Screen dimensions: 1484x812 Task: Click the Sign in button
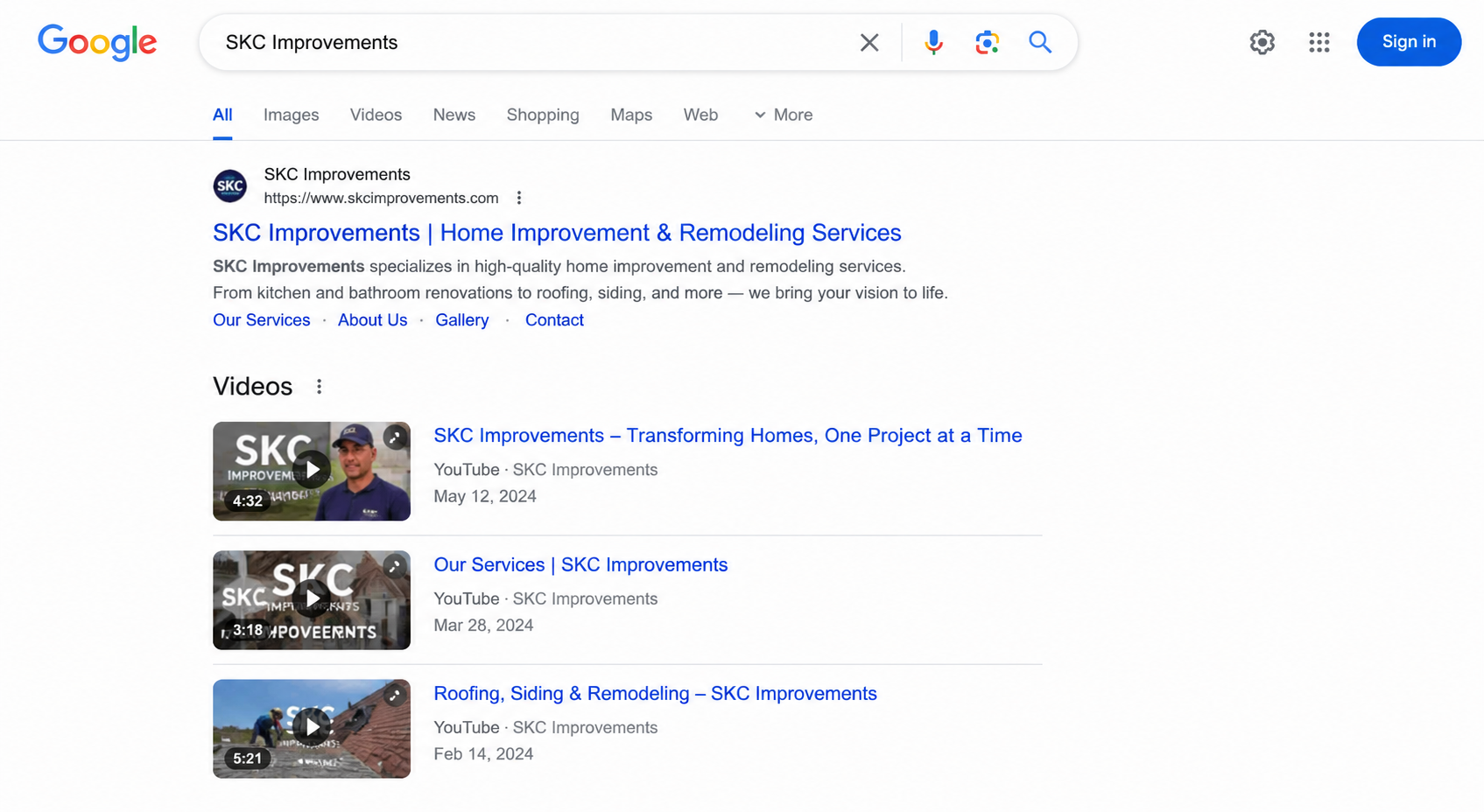(1409, 42)
